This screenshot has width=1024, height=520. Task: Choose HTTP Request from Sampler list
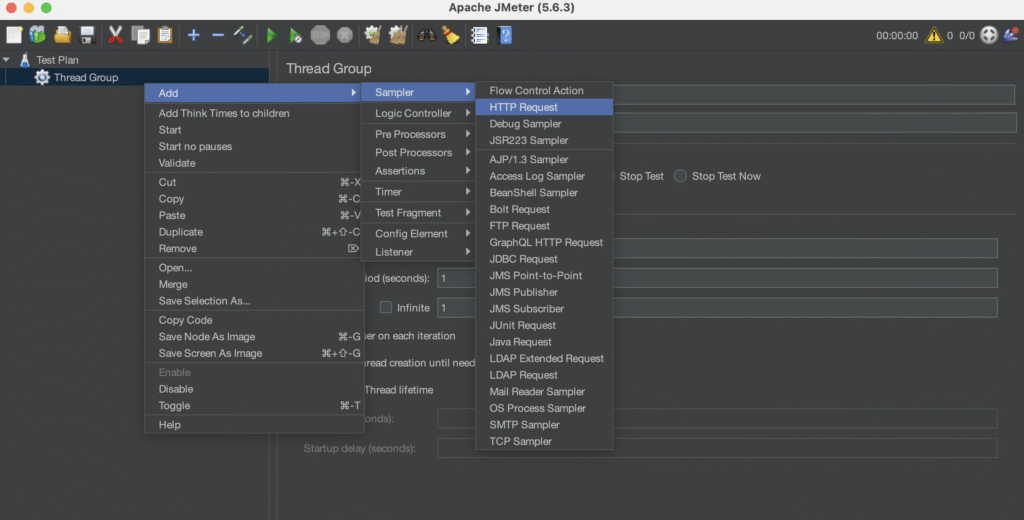[523, 107]
